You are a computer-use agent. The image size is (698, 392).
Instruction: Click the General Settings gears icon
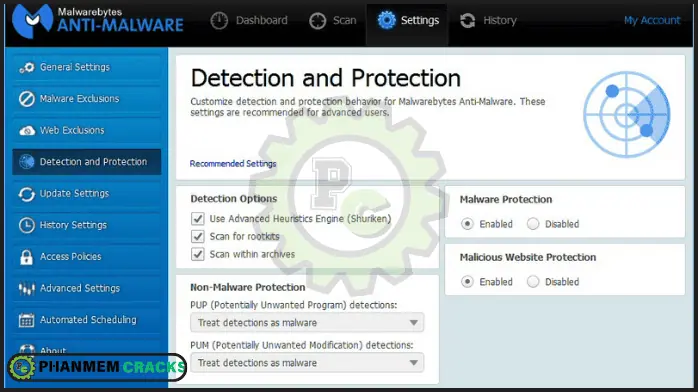click(x=27, y=67)
